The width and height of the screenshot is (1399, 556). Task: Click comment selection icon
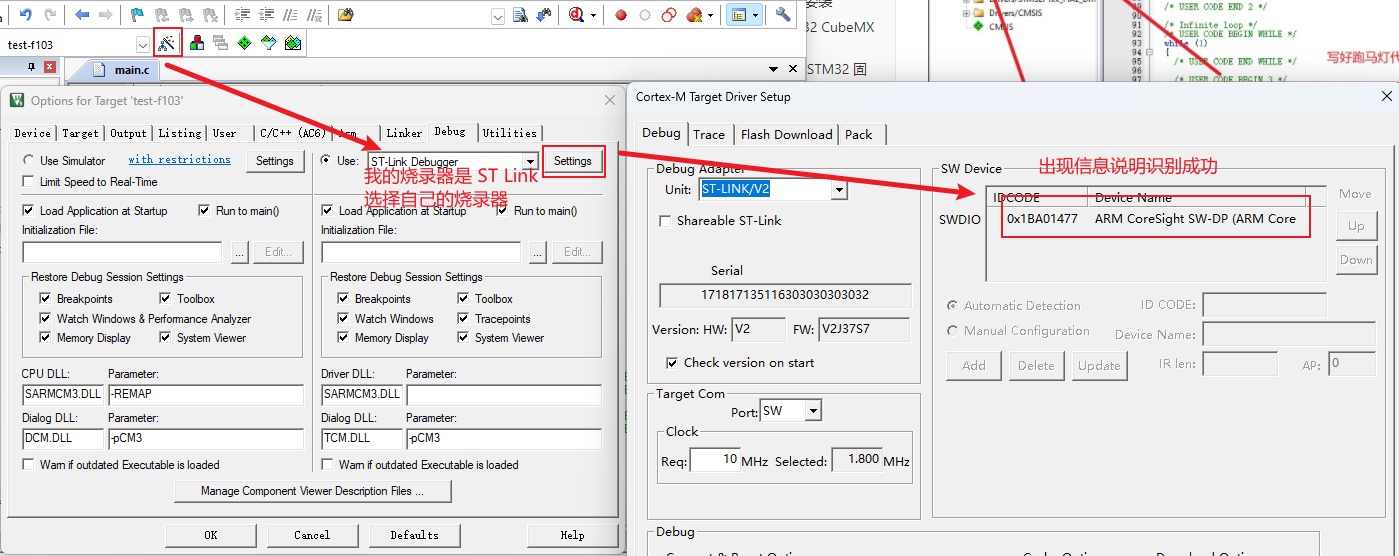click(x=289, y=15)
